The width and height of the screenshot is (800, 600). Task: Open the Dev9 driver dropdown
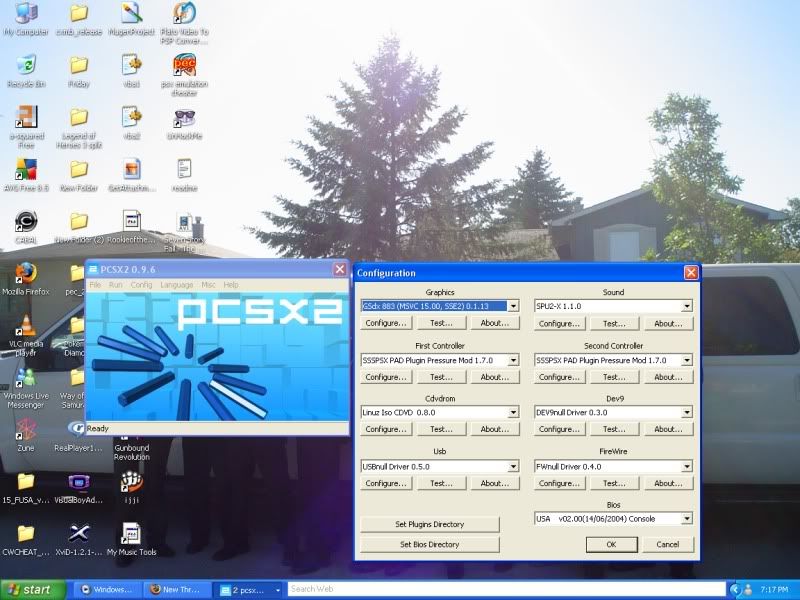coord(687,412)
